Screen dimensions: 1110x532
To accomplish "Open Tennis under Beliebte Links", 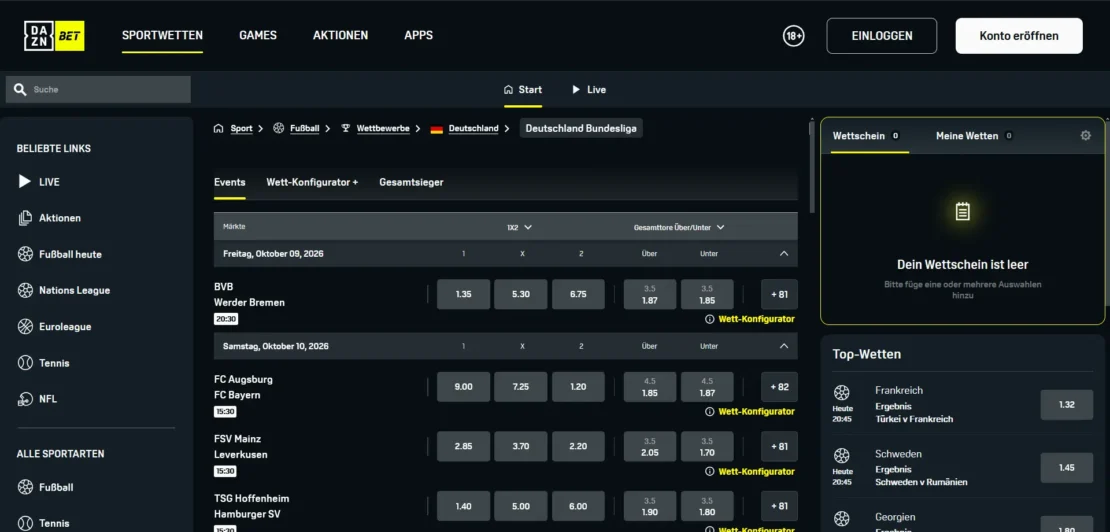I will tap(44, 363).
